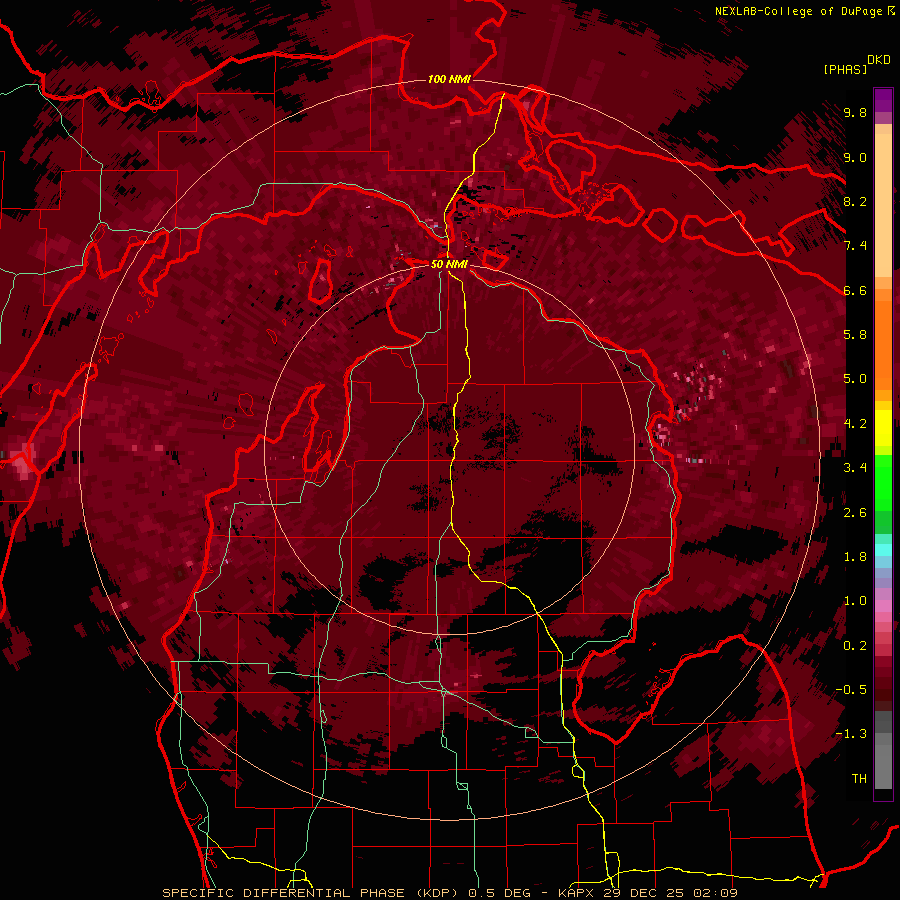Select the 50 NMI range ring label
900x900 pixels.
click(449, 264)
